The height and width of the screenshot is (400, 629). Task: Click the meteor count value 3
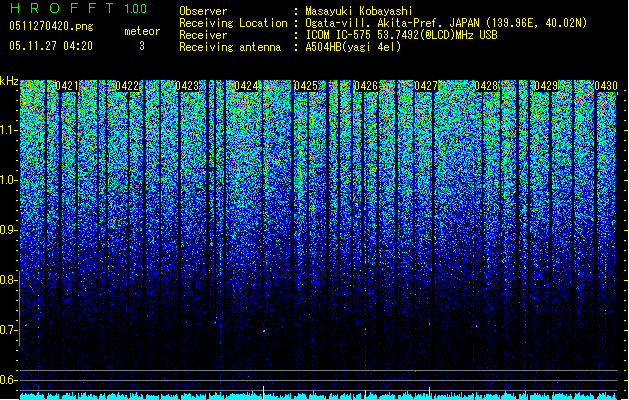coord(142,46)
